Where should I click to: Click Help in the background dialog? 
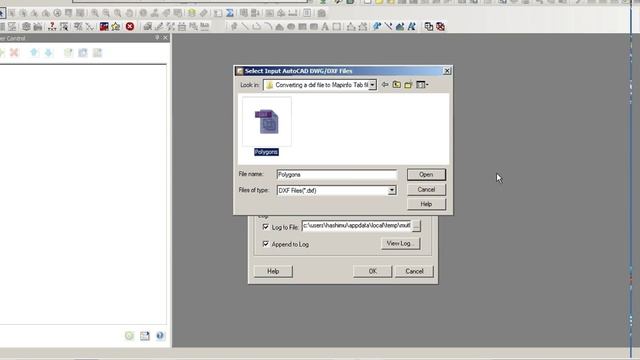click(273, 271)
